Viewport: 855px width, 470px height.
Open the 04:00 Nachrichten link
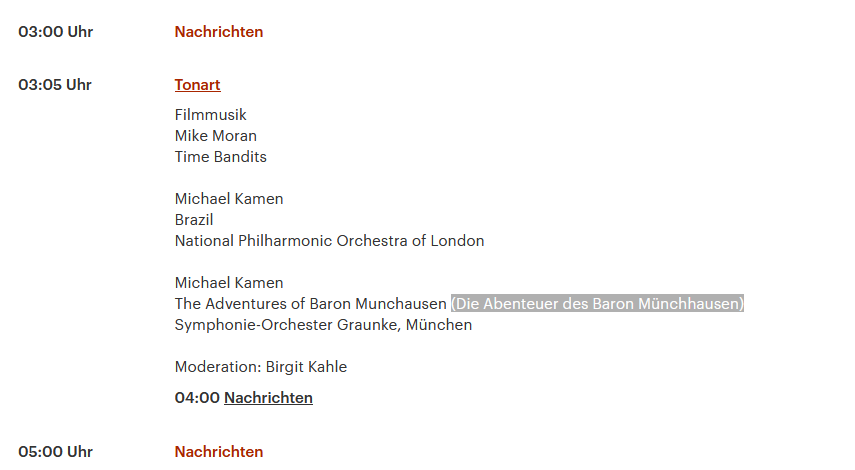pos(268,397)
